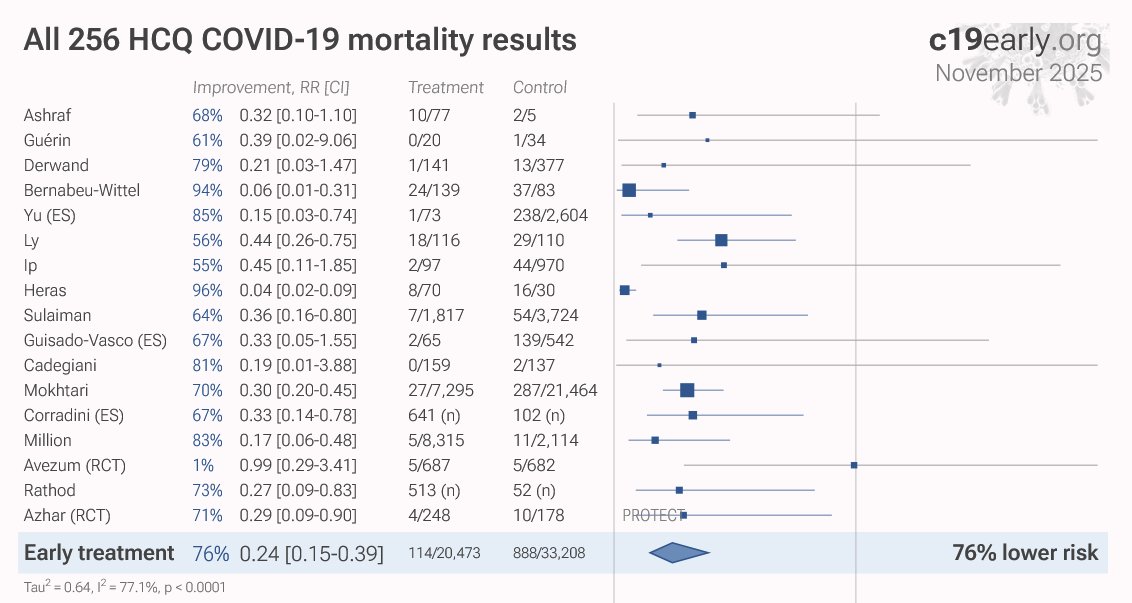The width and height of the screenshot is (1132, 603).
Task: Click the "76% lower risk" text
Action: point(1025,553)
